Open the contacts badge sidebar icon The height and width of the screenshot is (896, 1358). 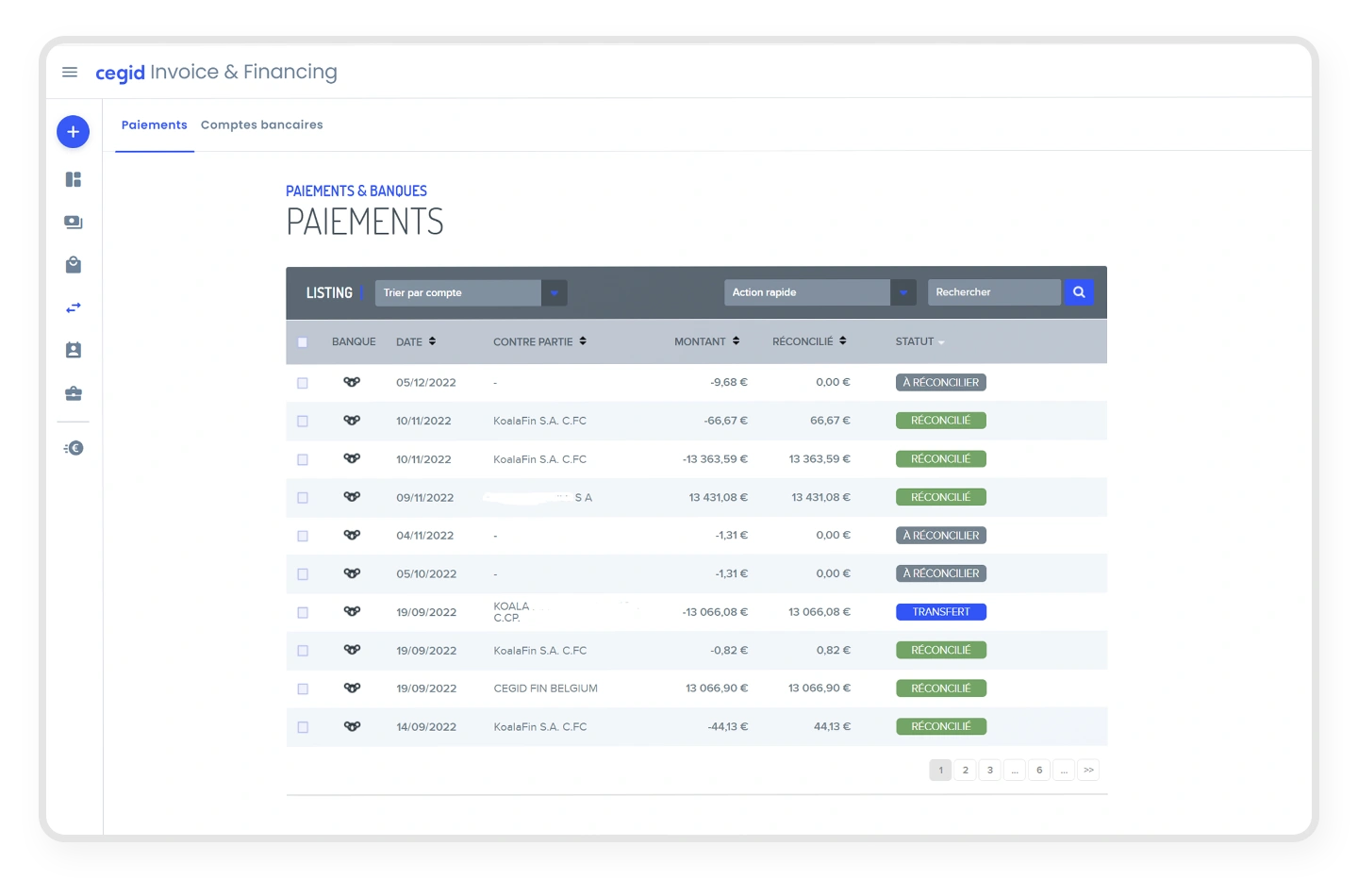[x=73, y=351]
